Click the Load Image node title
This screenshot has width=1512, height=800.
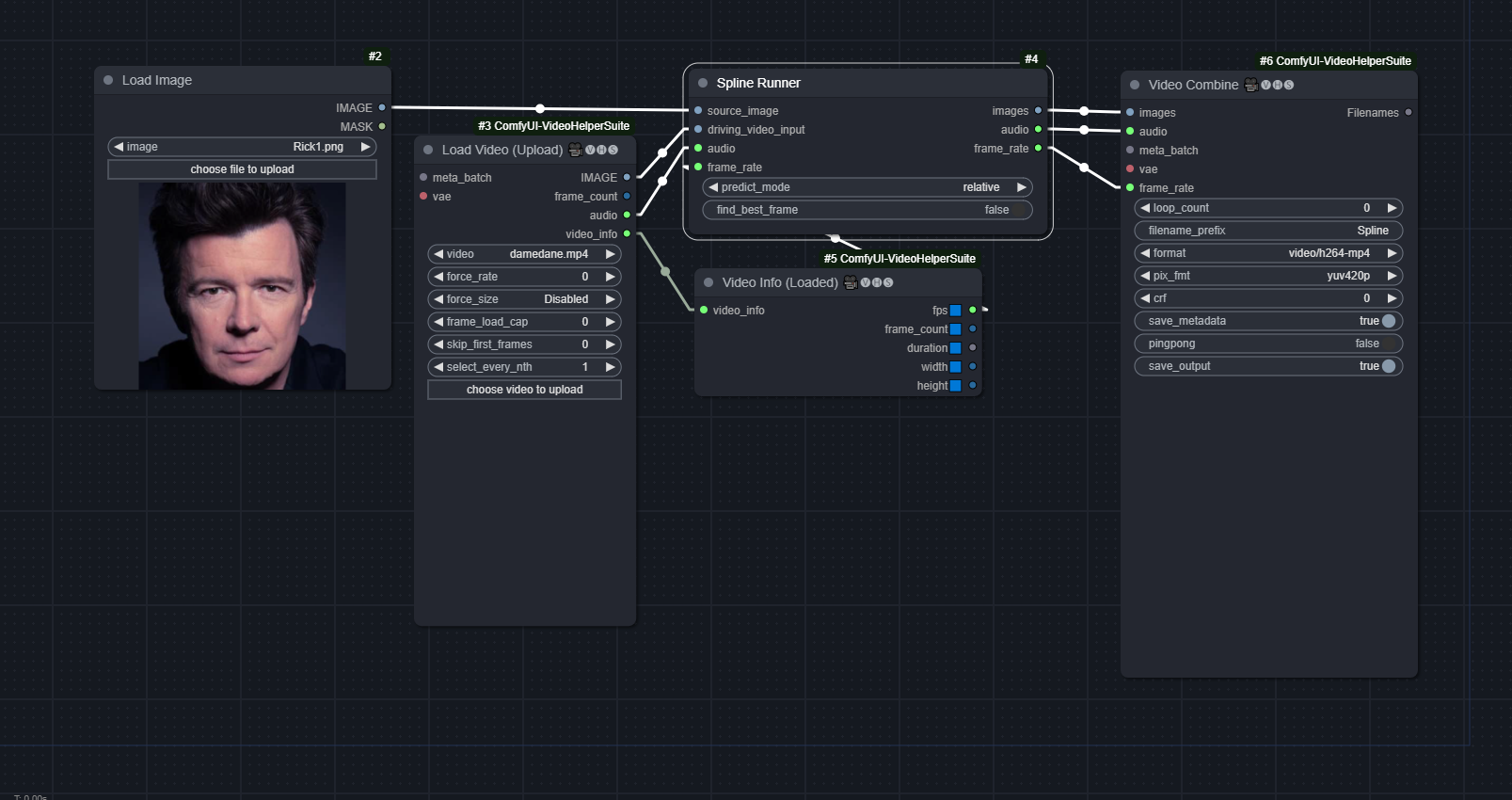157,81
